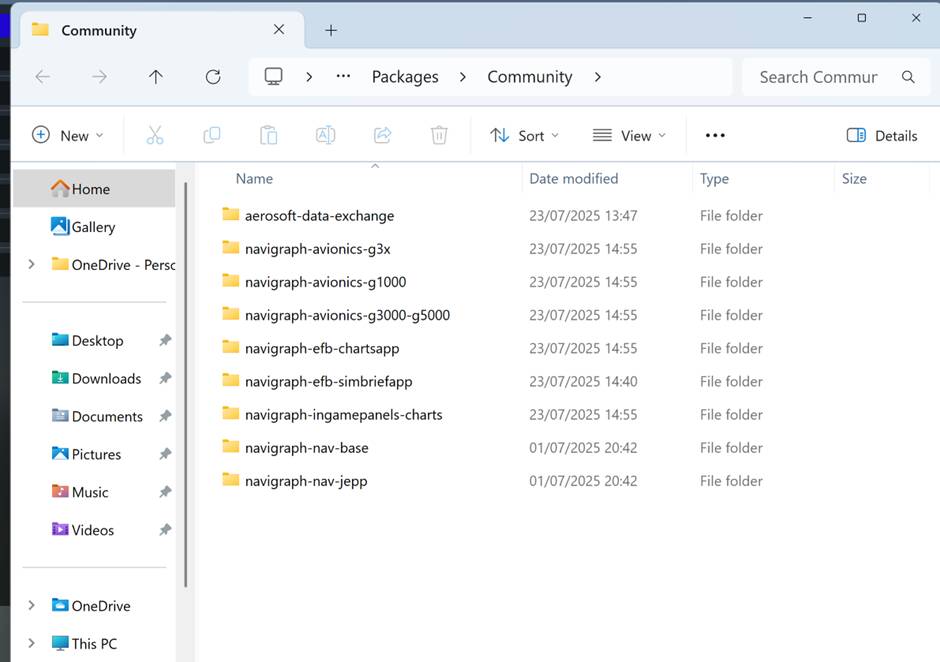The image size is (940, 662).
Task: Click the Rename icon
Action: coord(326,136)
